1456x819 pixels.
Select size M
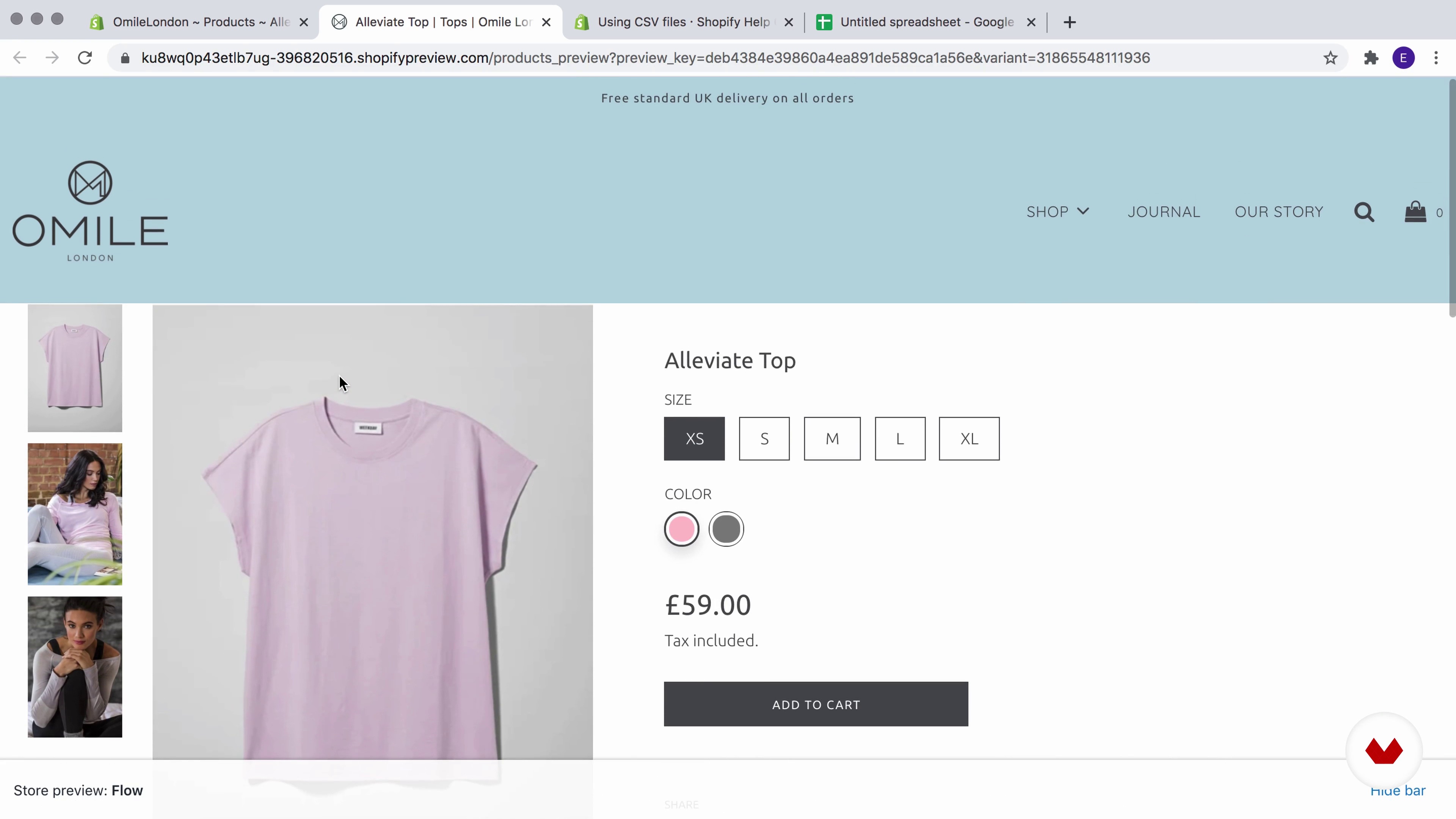(832, 439)
